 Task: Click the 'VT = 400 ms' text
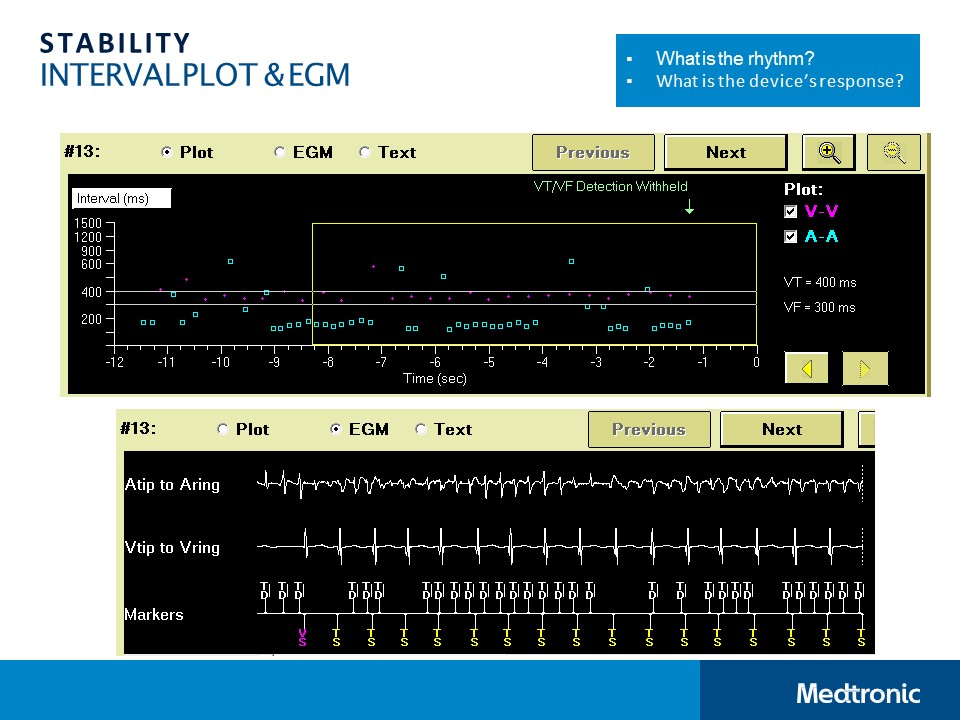tap(820, 282)
